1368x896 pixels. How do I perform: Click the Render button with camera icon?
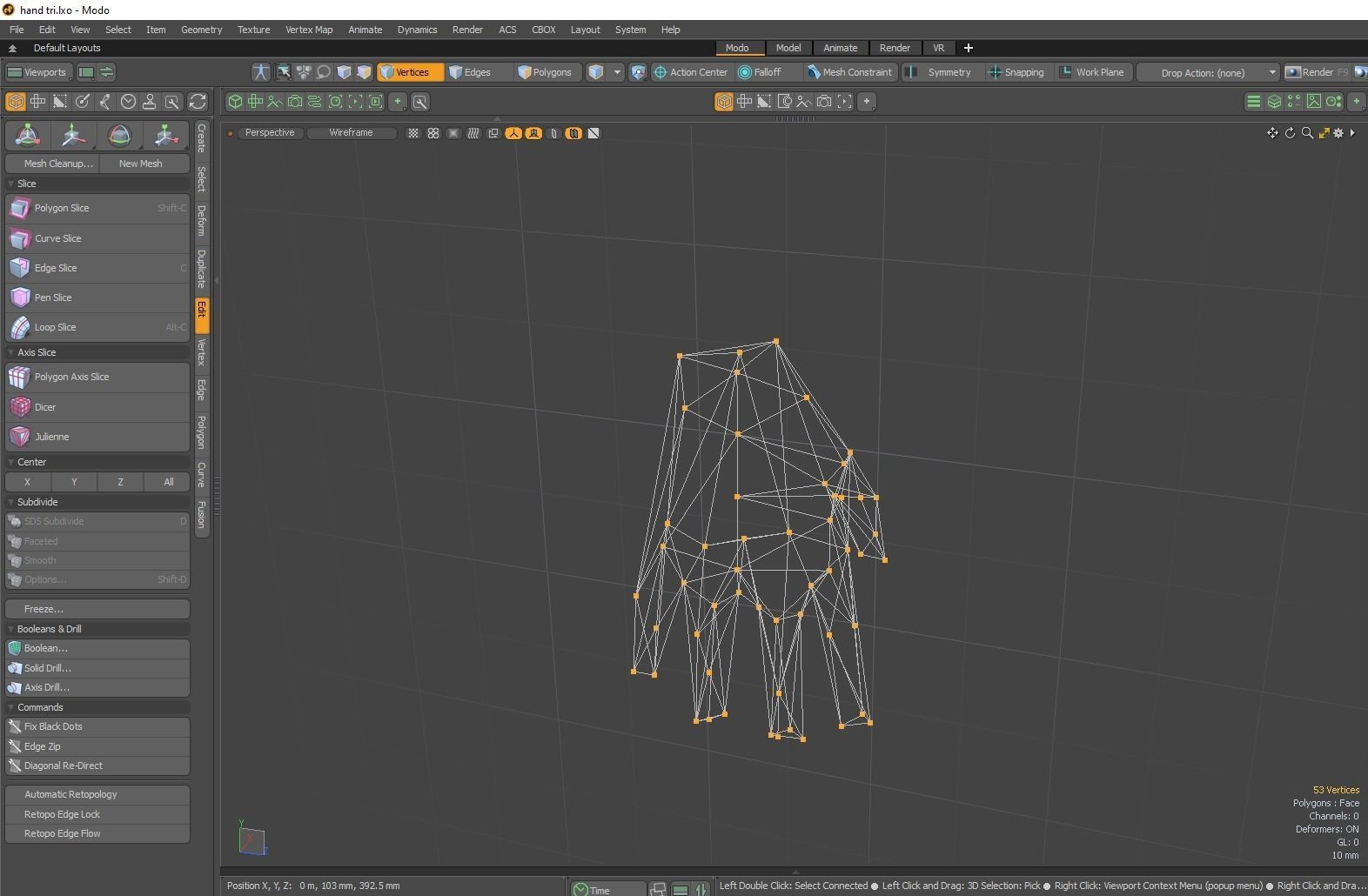click(x=1316, y=72)
